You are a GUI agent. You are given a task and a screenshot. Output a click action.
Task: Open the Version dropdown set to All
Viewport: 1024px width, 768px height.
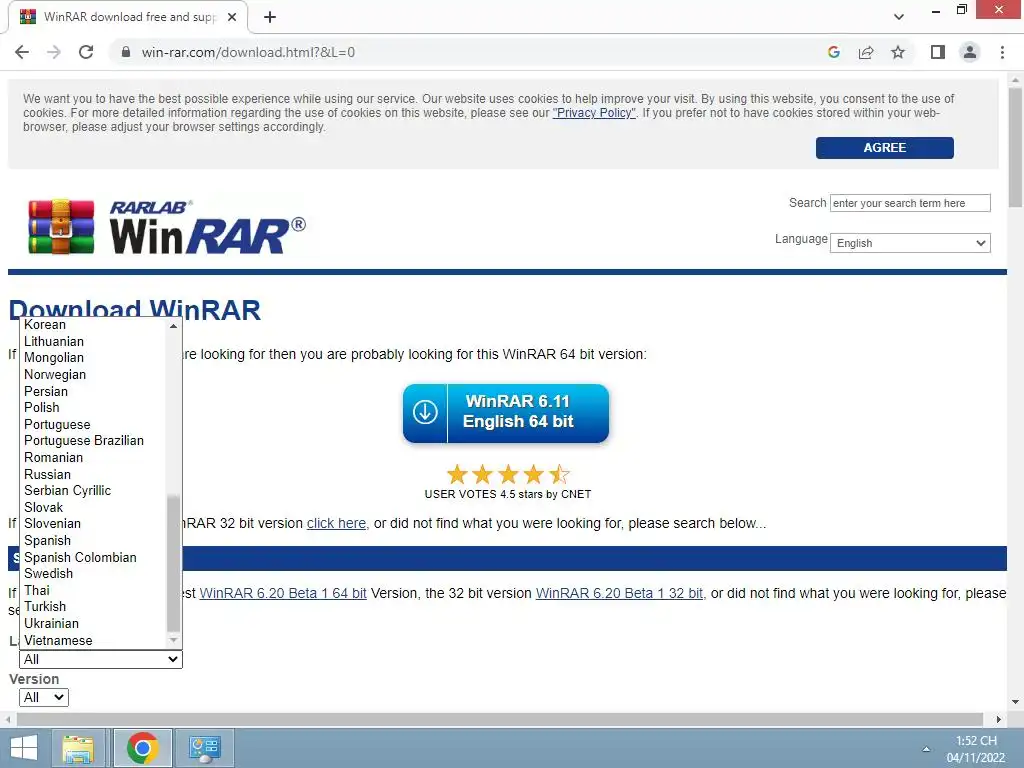tap(44, 697)
